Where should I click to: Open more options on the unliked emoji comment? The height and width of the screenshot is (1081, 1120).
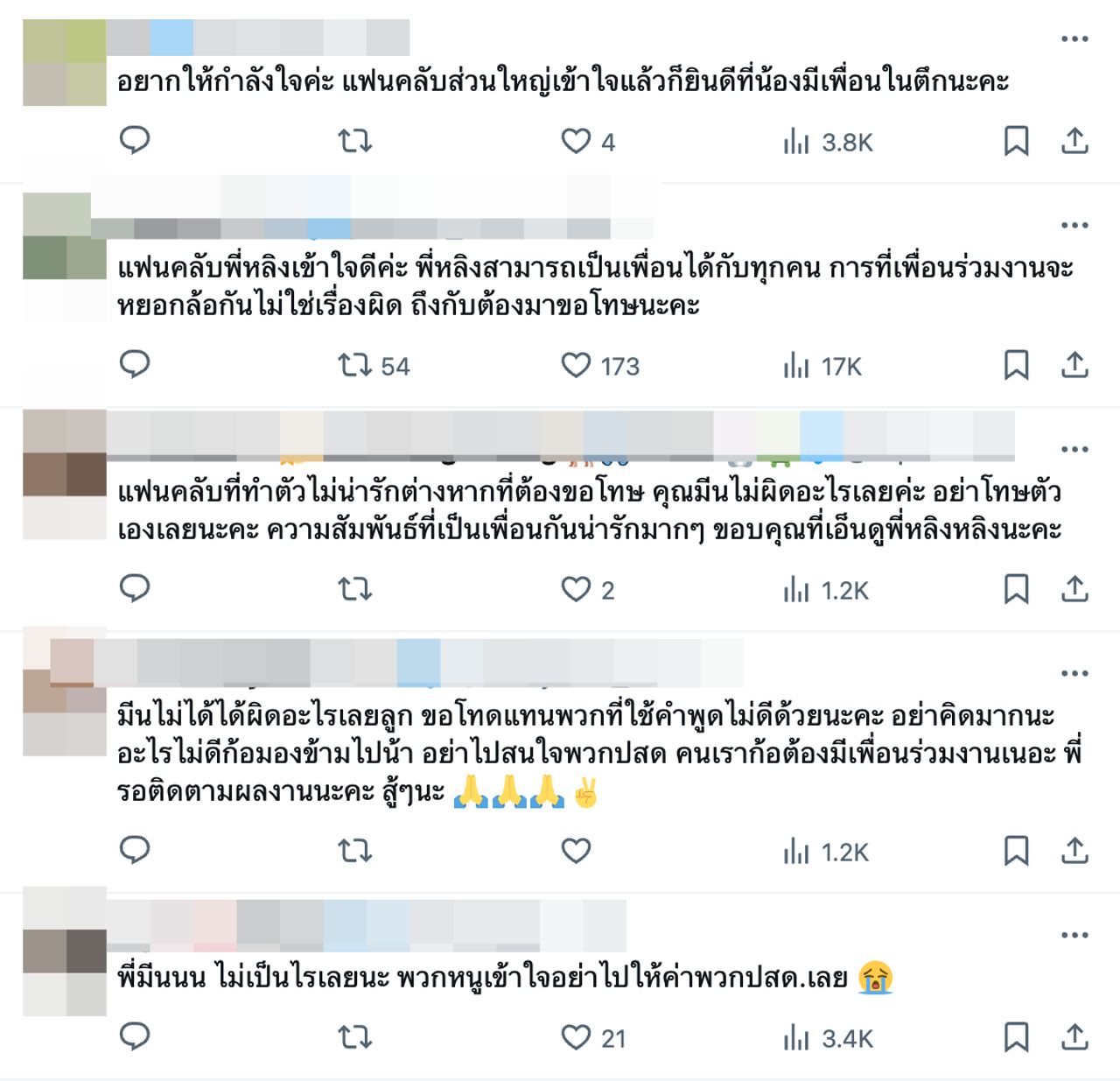click(x=1074, y=673)
